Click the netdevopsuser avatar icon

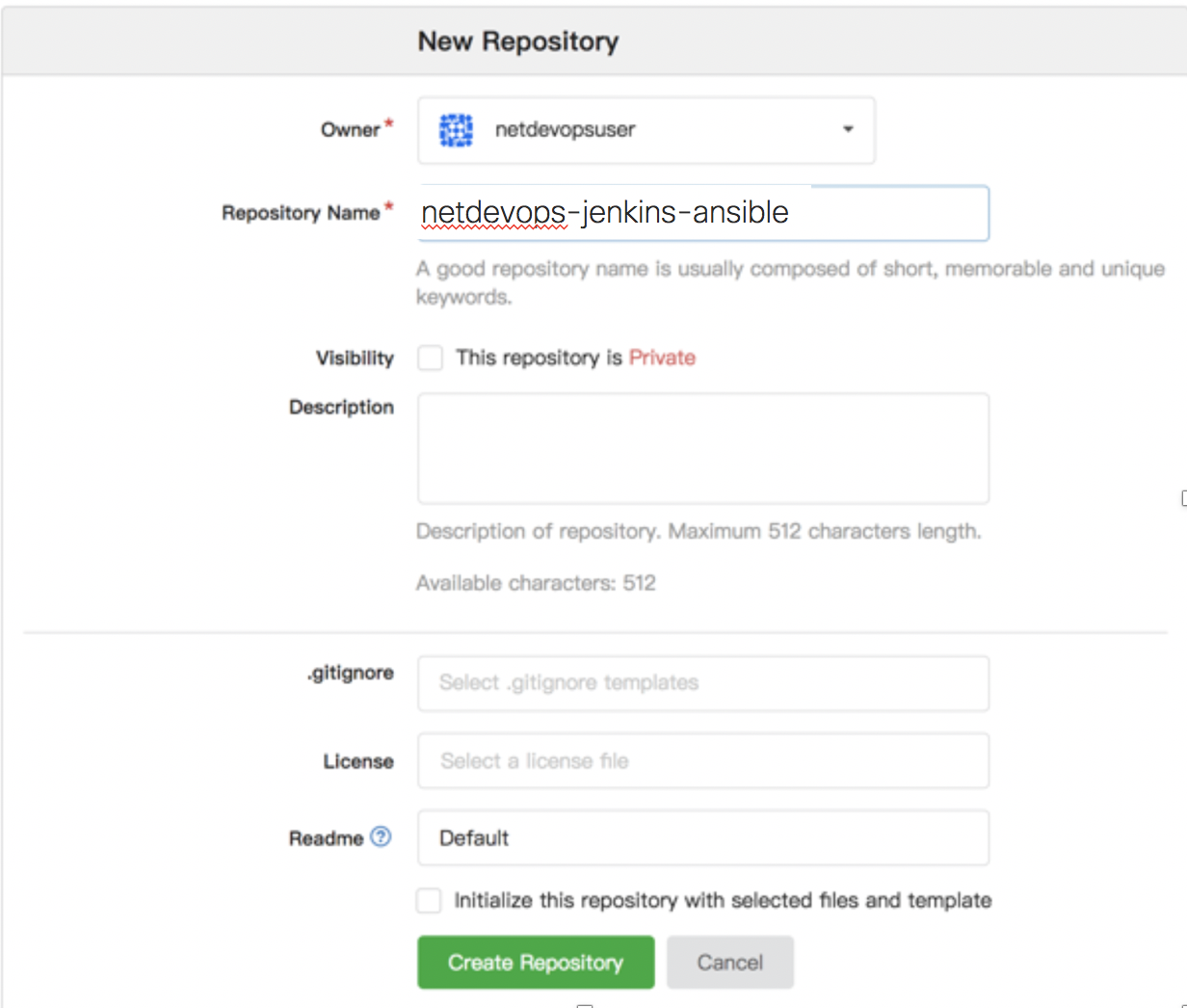(455, 130)
